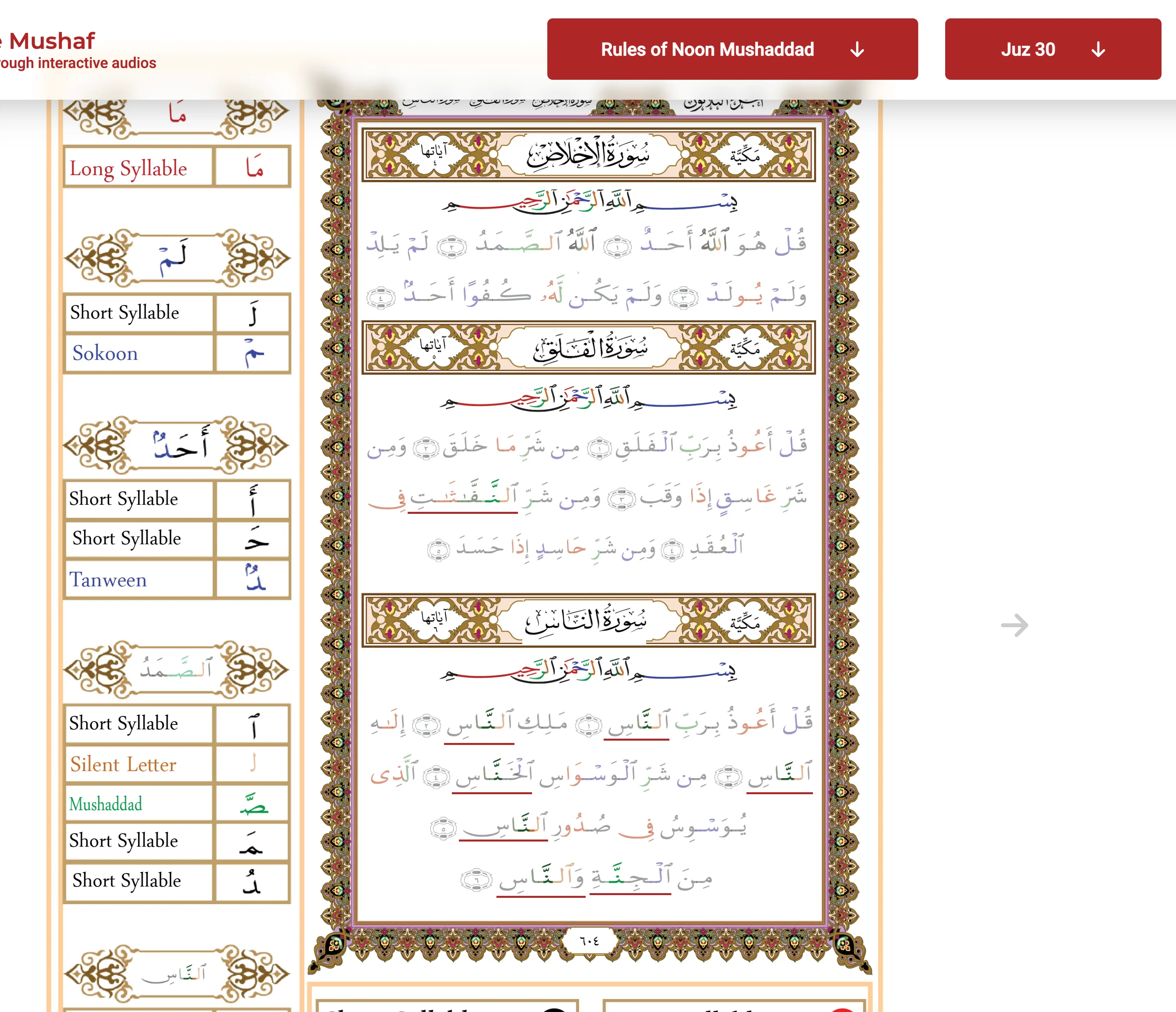Screen dimensions: 1176x1012
Task: Click verse 1 marker in Surah Al-Ikhlas
Action: (x=617, y=247)
